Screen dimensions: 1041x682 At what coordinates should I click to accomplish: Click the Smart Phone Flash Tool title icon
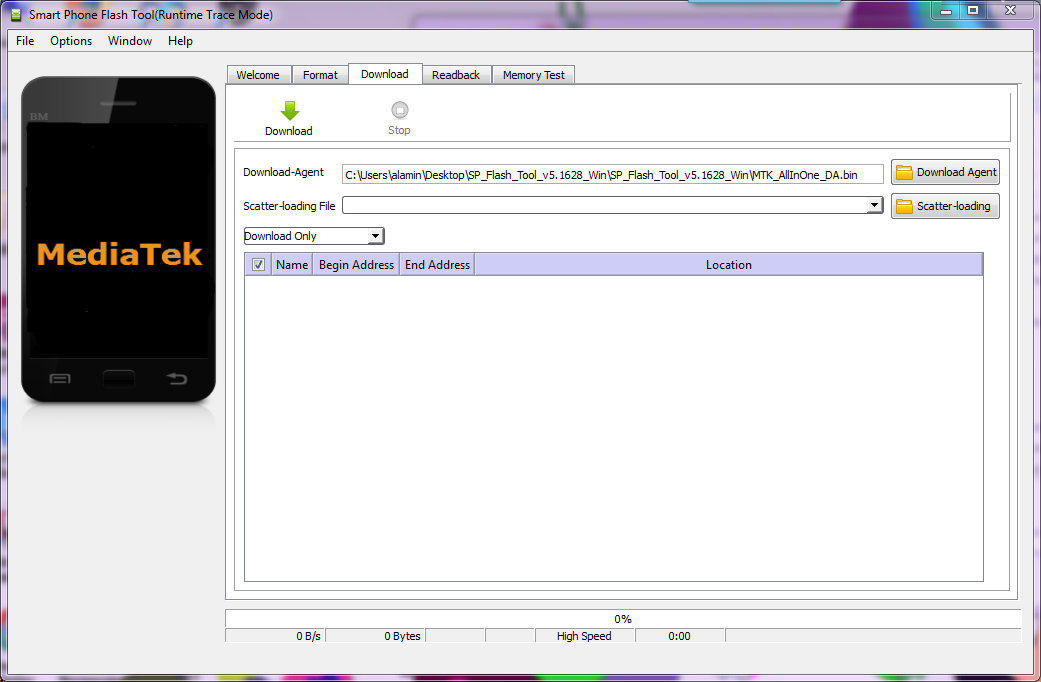point(16,15)
